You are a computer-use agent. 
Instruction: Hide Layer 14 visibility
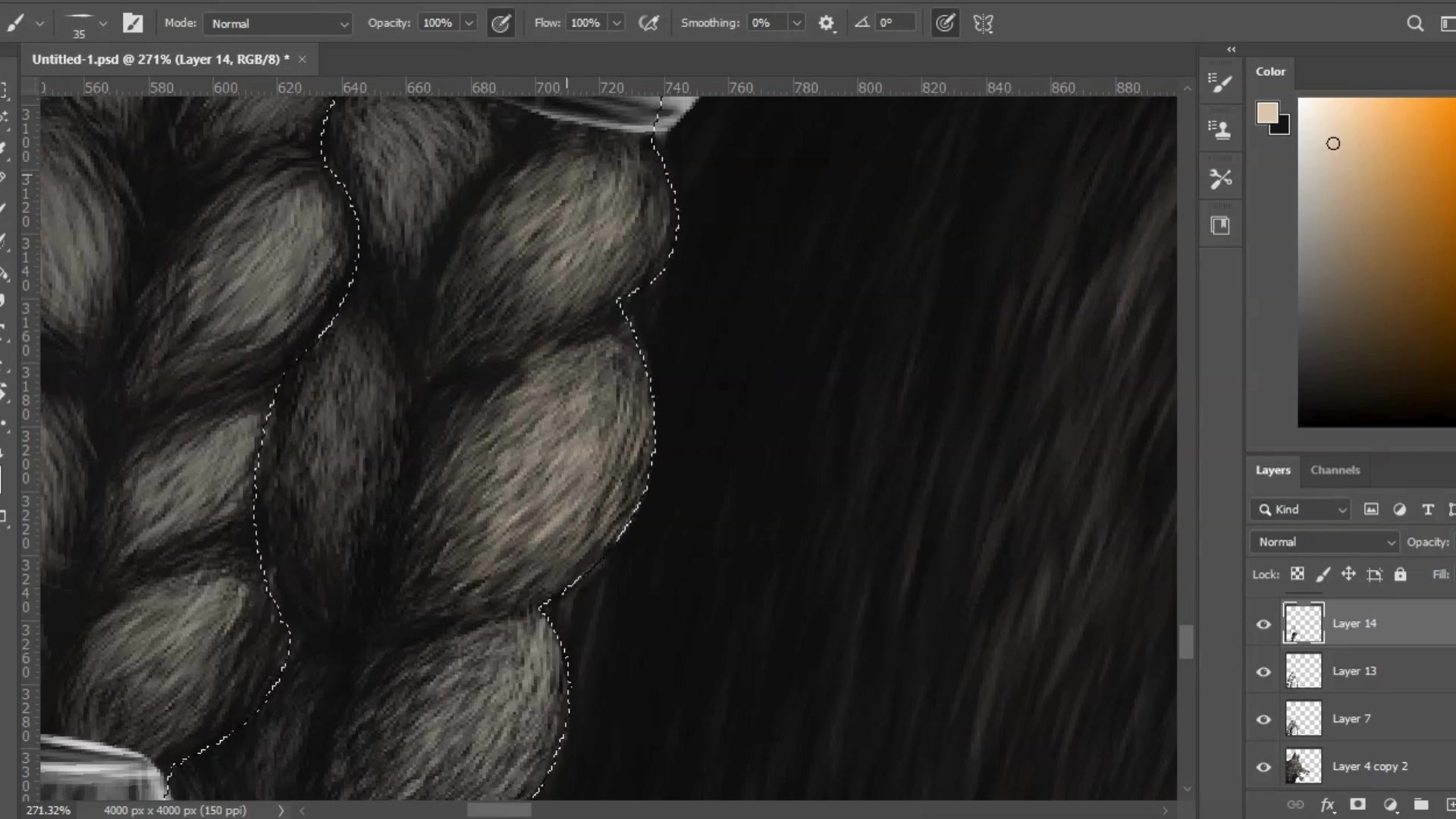pos(1263,624)
